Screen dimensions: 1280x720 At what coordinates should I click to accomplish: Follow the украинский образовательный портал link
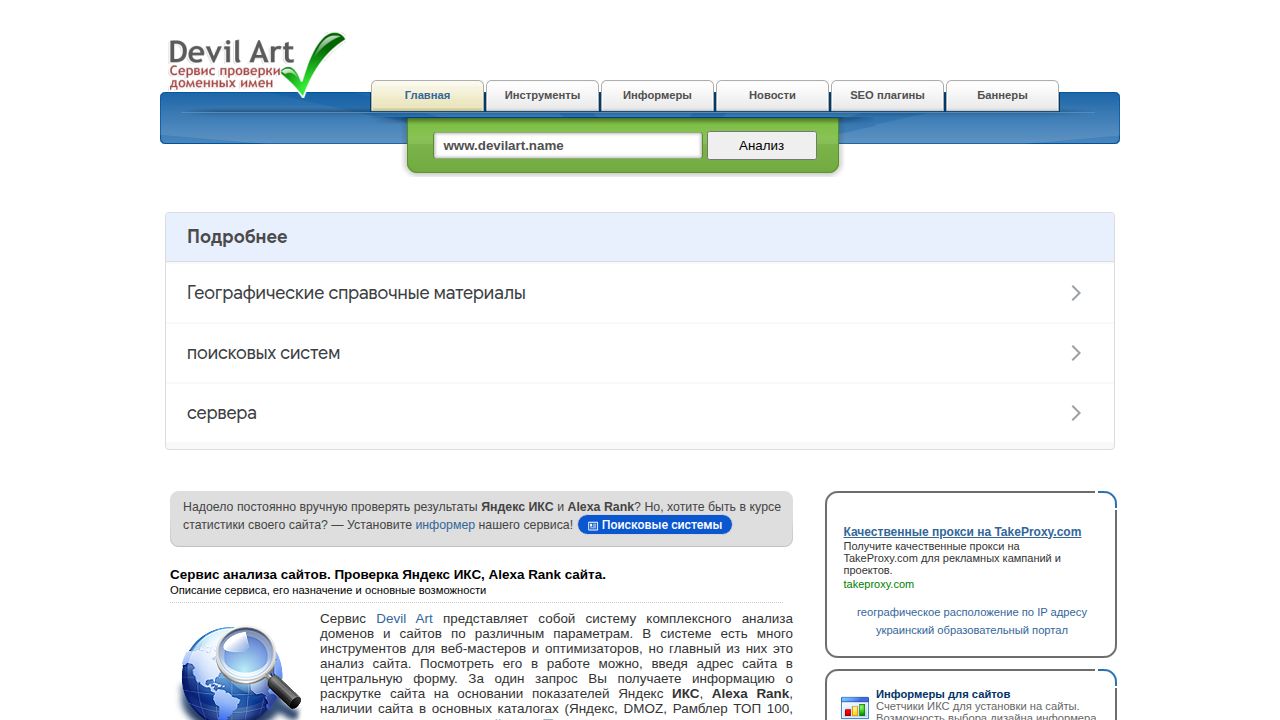(x=972, y=630)
